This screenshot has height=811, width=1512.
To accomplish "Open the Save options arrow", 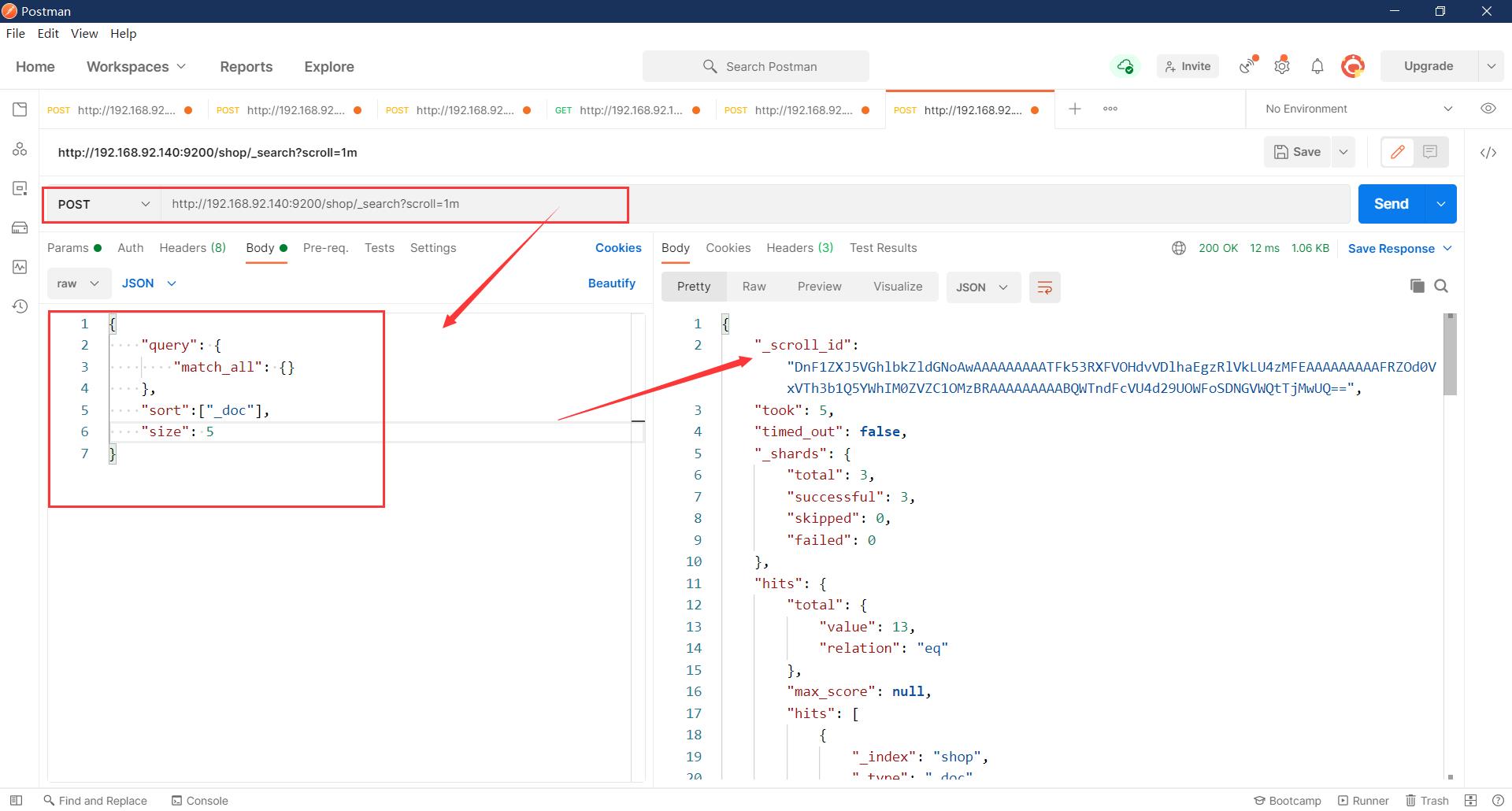I will coord(1343,152).
